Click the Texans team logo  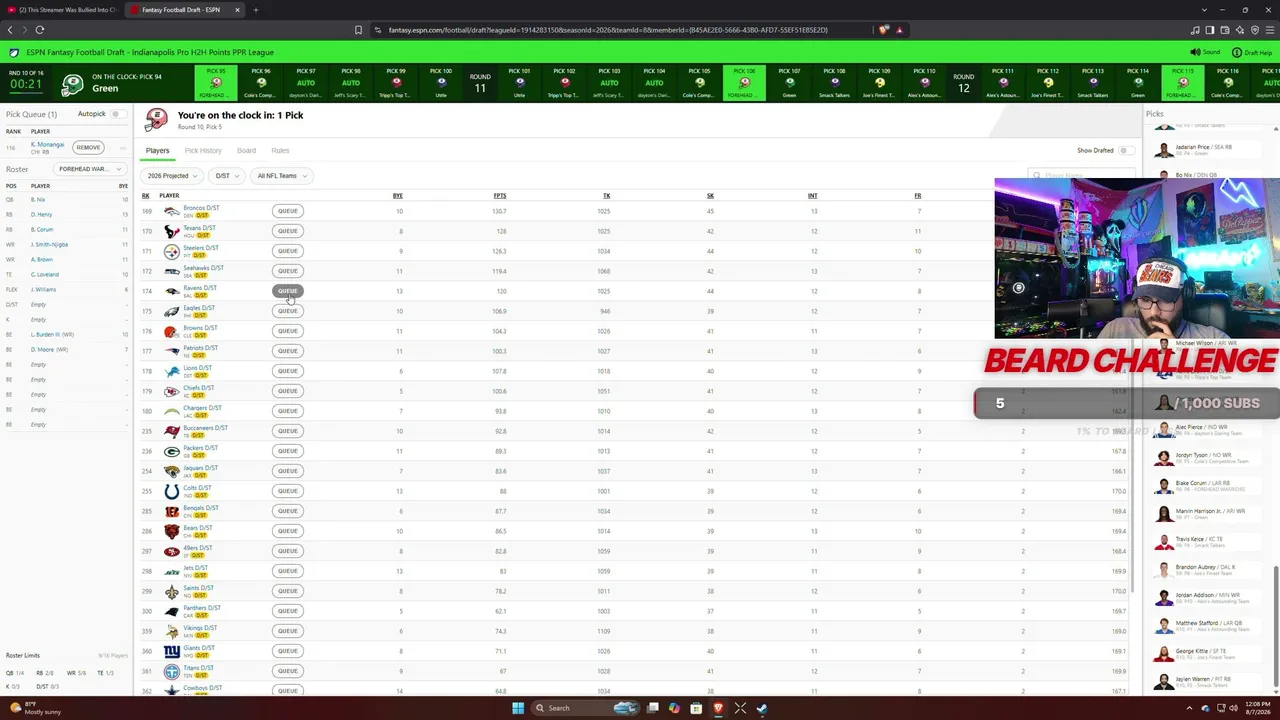[x=172, y=231]
